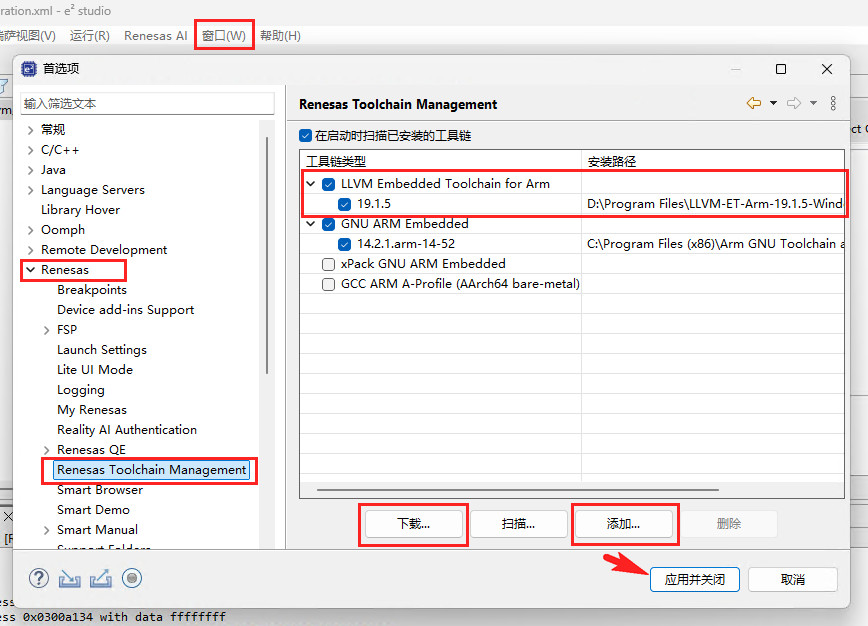
Task: Click the 添加... add button
Action: (x=624, y=524)
